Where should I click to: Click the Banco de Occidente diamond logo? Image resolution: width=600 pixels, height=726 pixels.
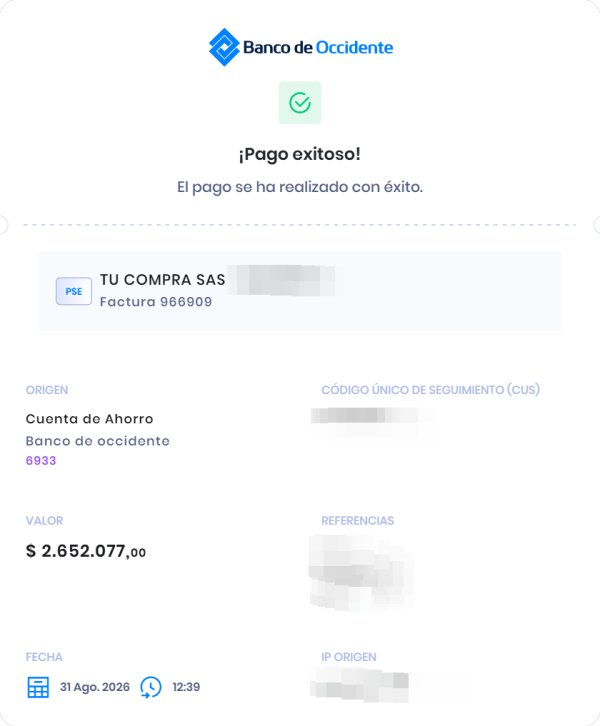pyautogui.click(x=224, y=47)
